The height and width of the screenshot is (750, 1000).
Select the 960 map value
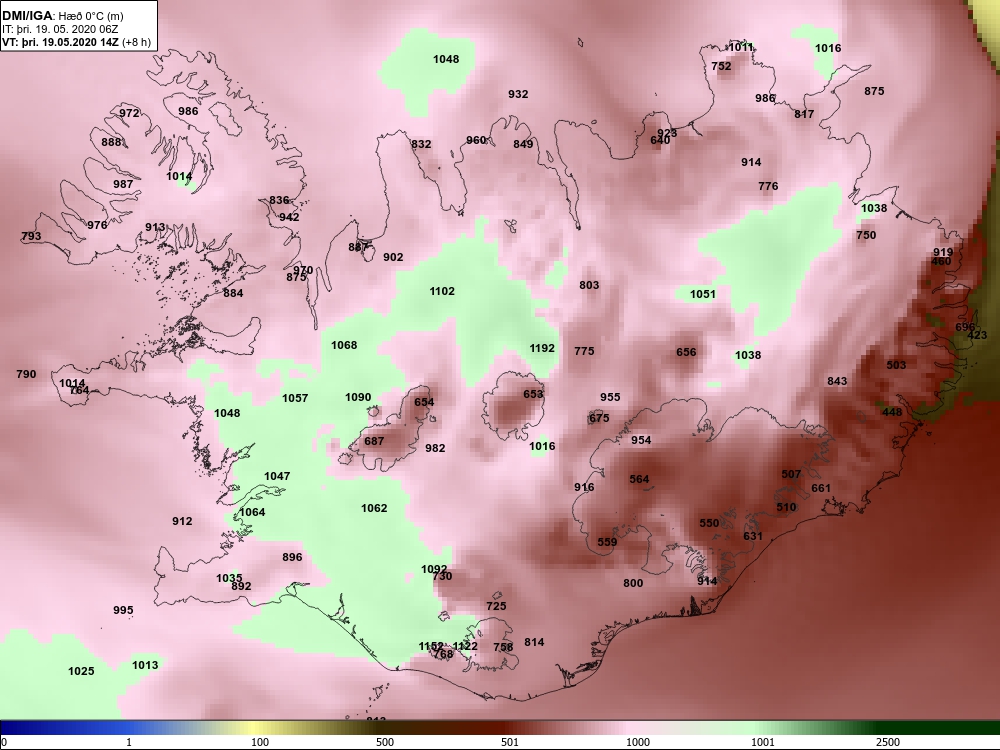[476, 140]
